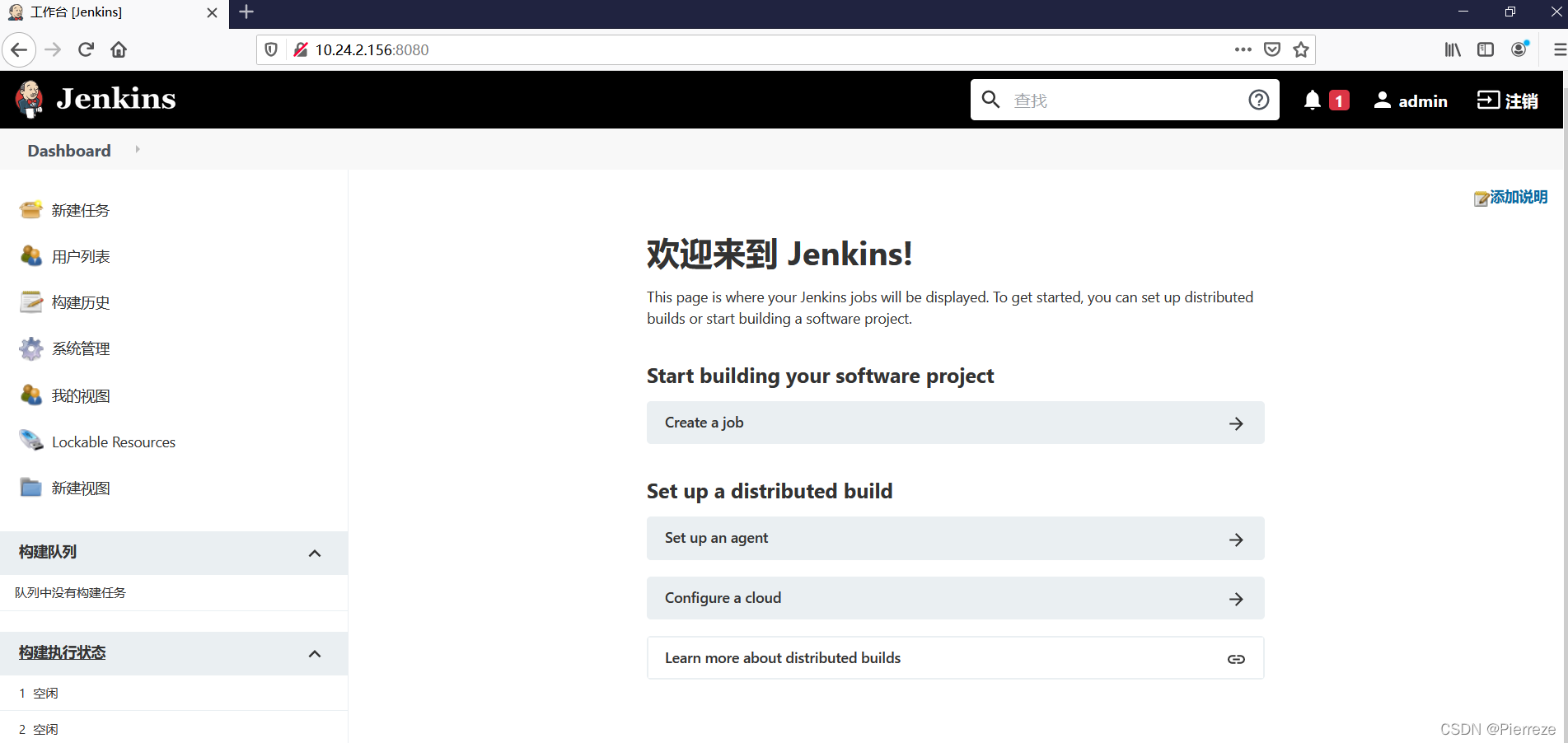Open the Firefox hamburger menu
The height and width of the screenshot is (743, 1568).
tap(1559, 49)
